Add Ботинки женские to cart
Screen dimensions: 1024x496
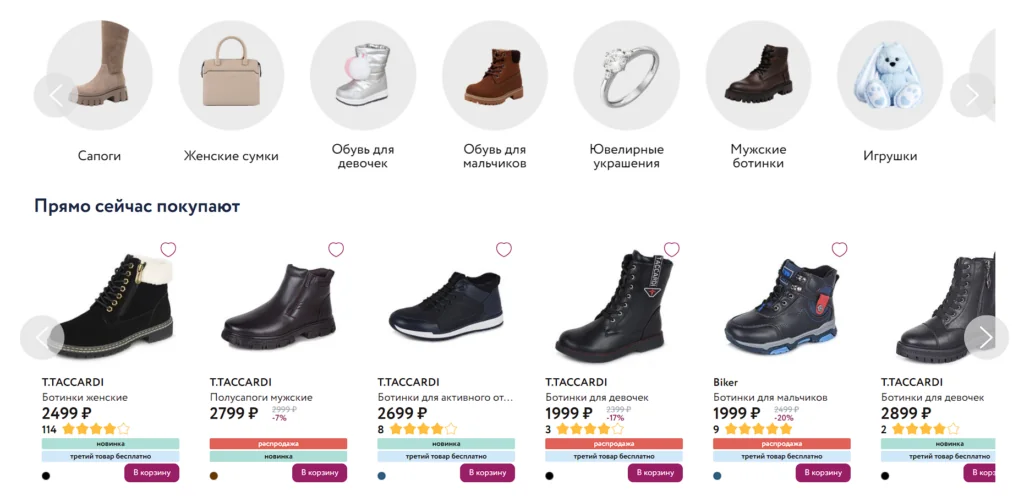tap(152, 473)
